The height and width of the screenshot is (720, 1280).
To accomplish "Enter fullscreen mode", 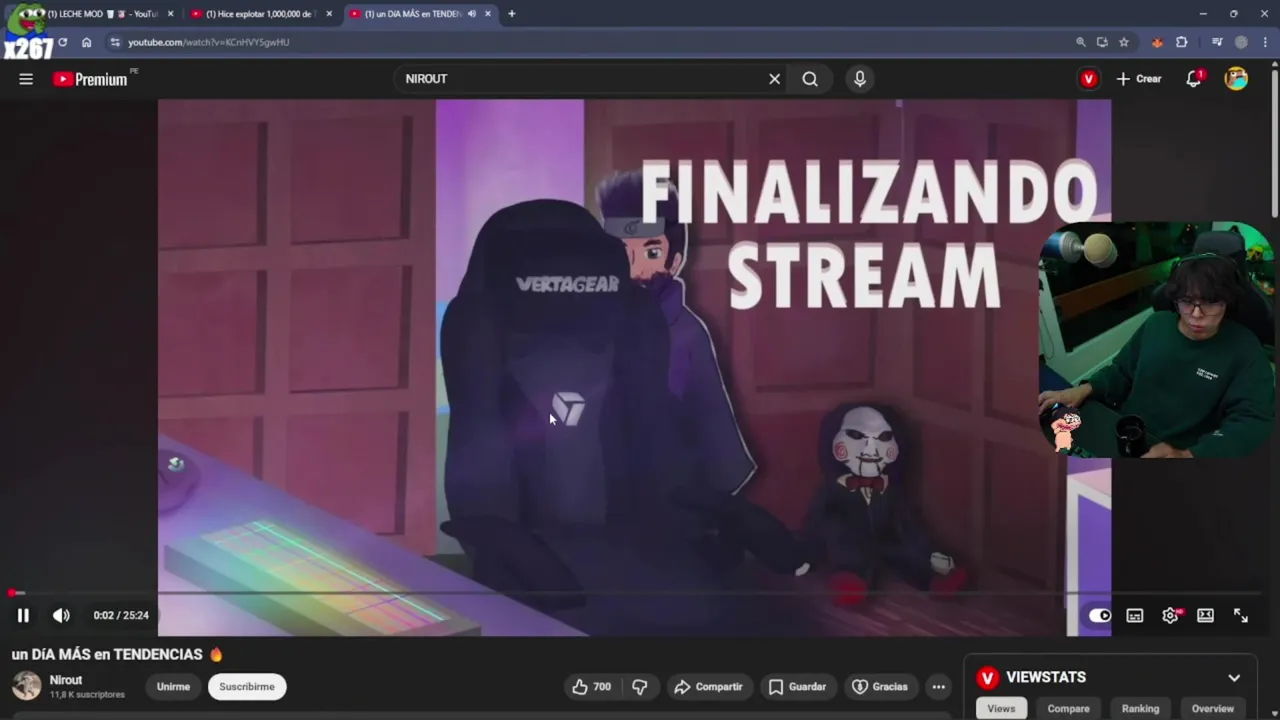I will [1241, 615].
